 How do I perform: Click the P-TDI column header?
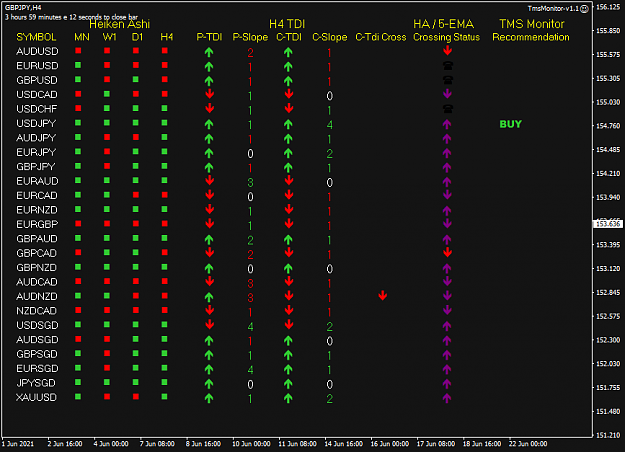(209, 37)
